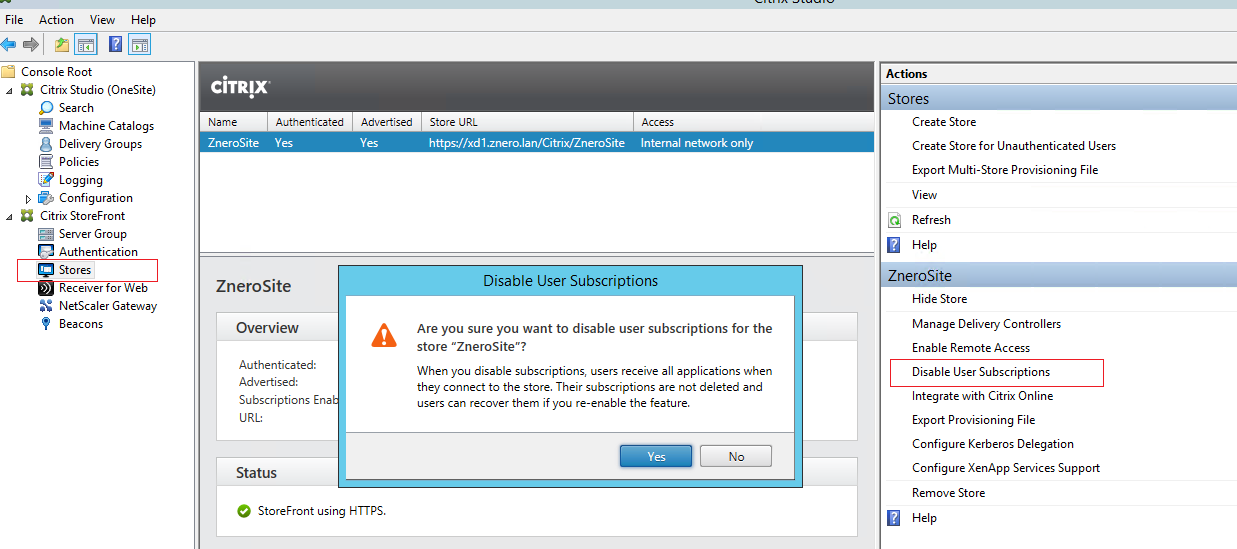Collapse Citrix Studio (OneSite) node

(x=10, y=91)
